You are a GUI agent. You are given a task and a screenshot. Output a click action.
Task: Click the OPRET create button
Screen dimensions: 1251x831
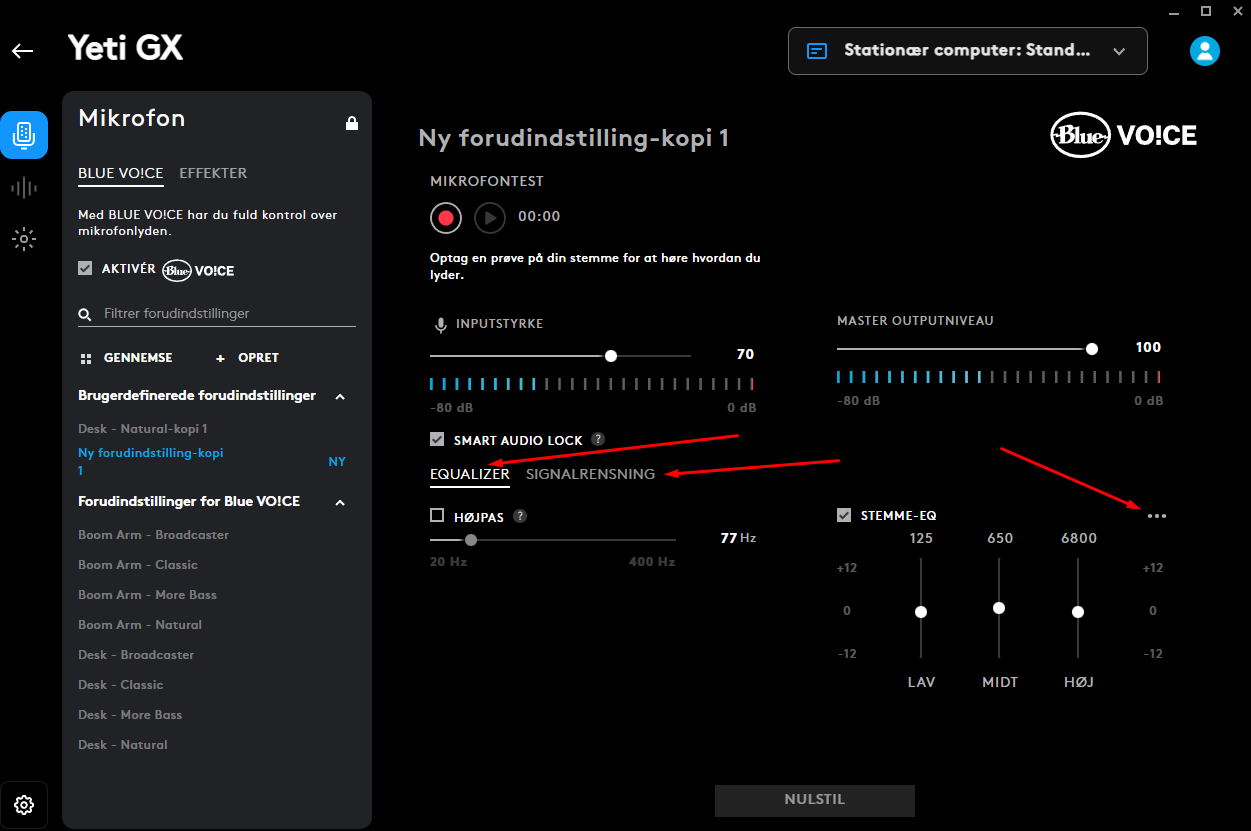point(247,358)
